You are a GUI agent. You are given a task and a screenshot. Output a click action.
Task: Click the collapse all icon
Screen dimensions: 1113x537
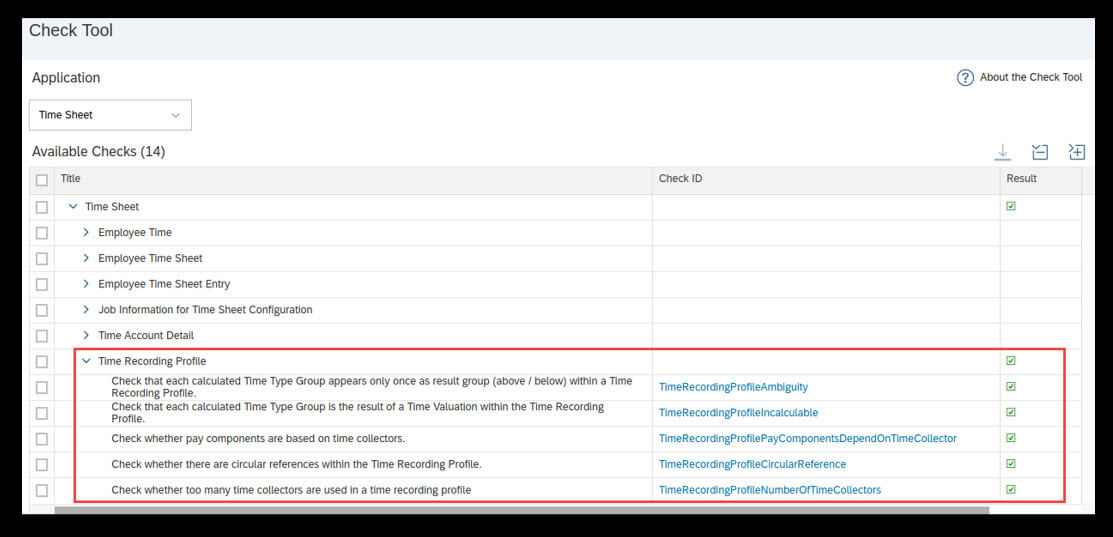(x=1040, y=152)
